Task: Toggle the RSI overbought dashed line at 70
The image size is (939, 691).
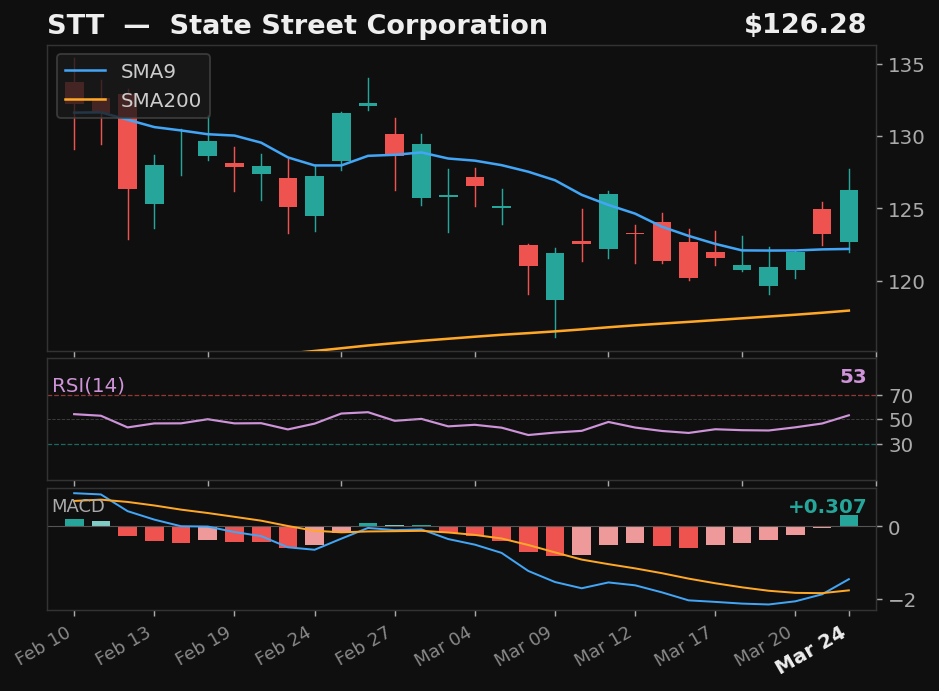Action: pyautogui.click(x=450, y=396)
